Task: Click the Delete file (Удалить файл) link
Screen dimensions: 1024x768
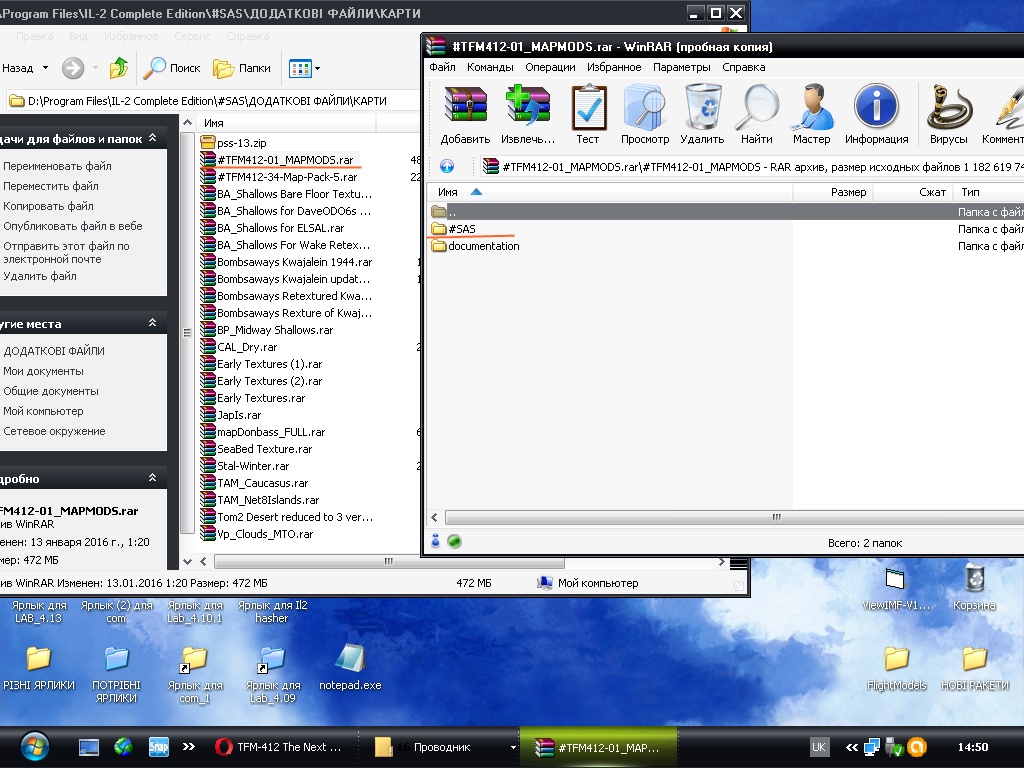Action: click(x=40, y=276)
